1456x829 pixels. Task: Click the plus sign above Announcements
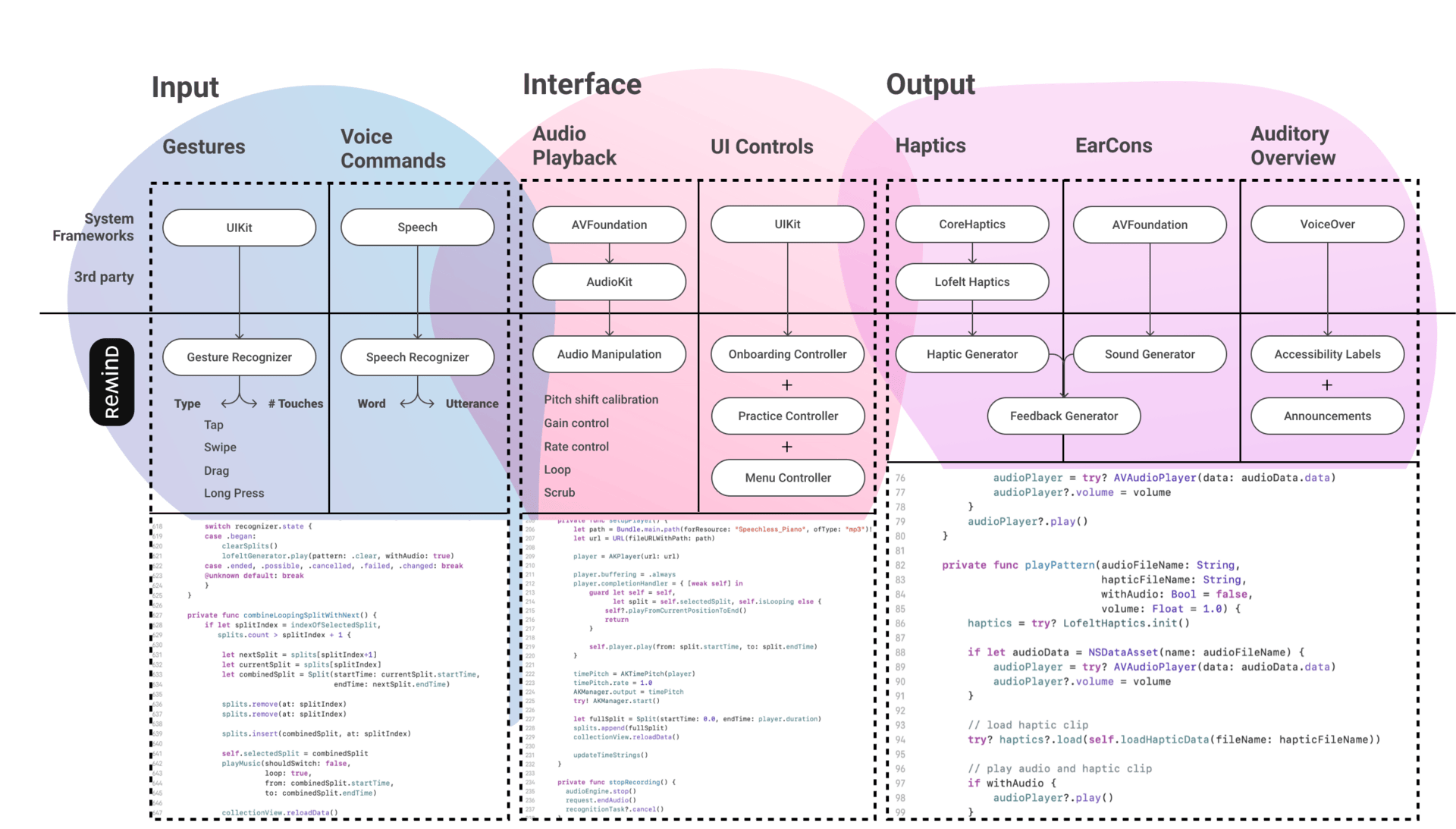click(x=1327, y=385)
